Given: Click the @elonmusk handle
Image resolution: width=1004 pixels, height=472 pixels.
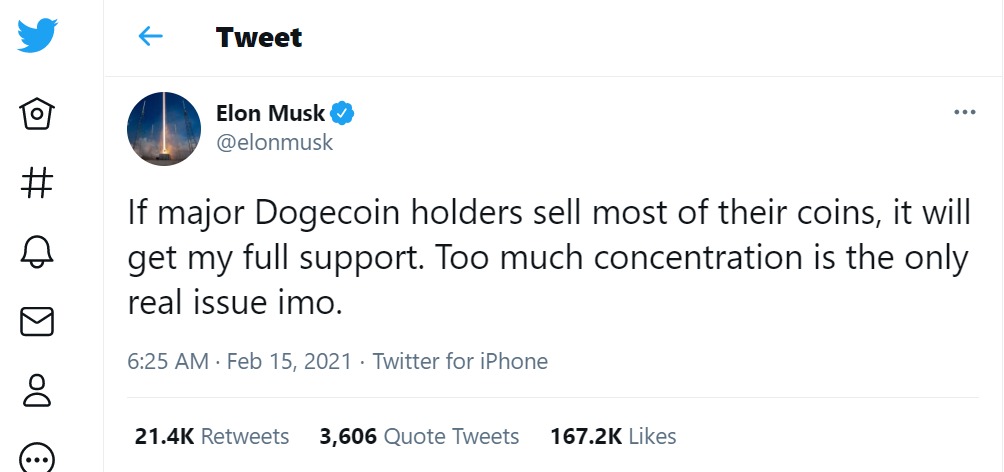Looking at the screenshot, I should click(x=275, y=142).
